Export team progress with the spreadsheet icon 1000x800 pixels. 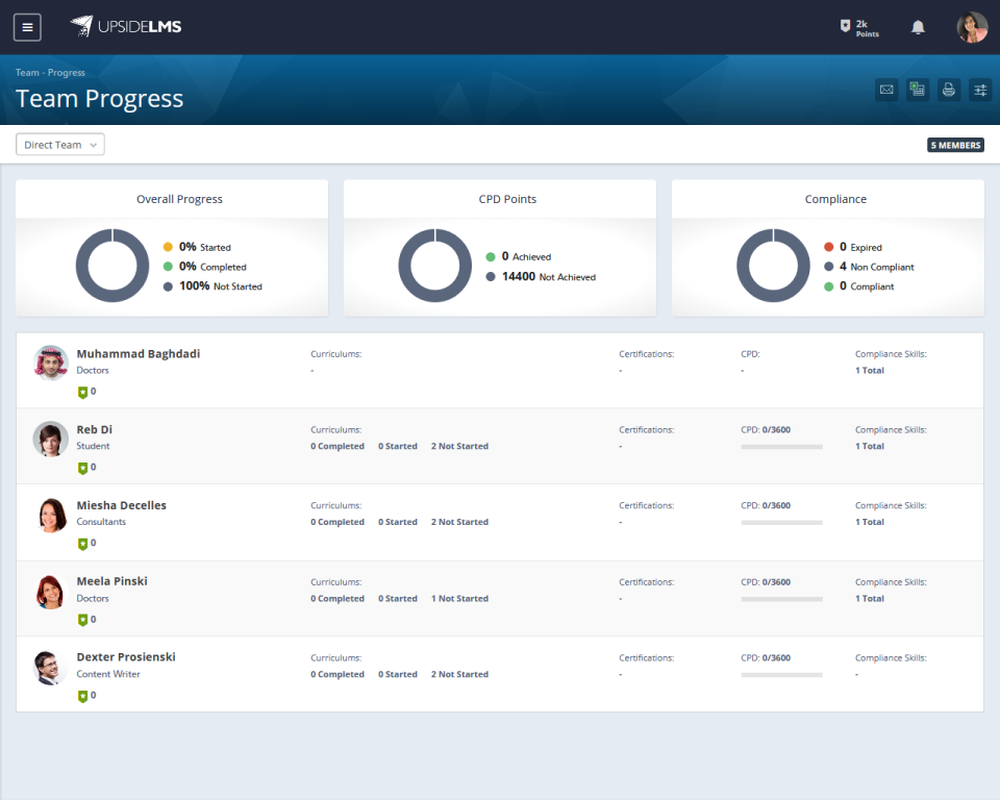[x=917, y=89]
